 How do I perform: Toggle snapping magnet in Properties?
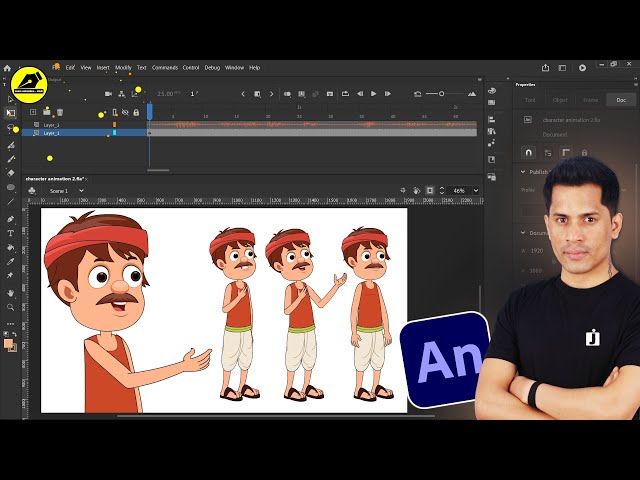(x=529, y=153)
